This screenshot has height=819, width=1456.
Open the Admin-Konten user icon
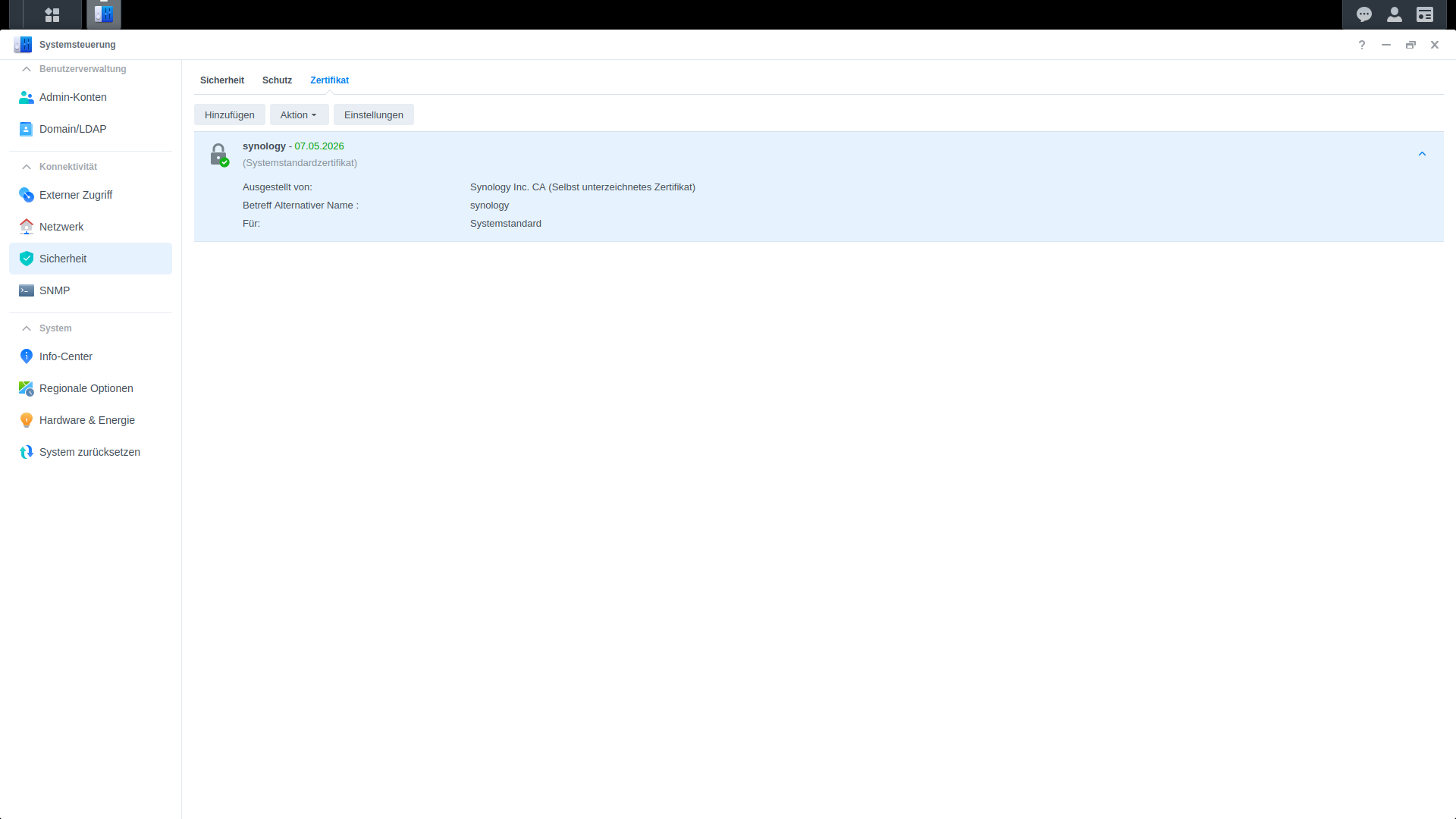coord(26,97)
